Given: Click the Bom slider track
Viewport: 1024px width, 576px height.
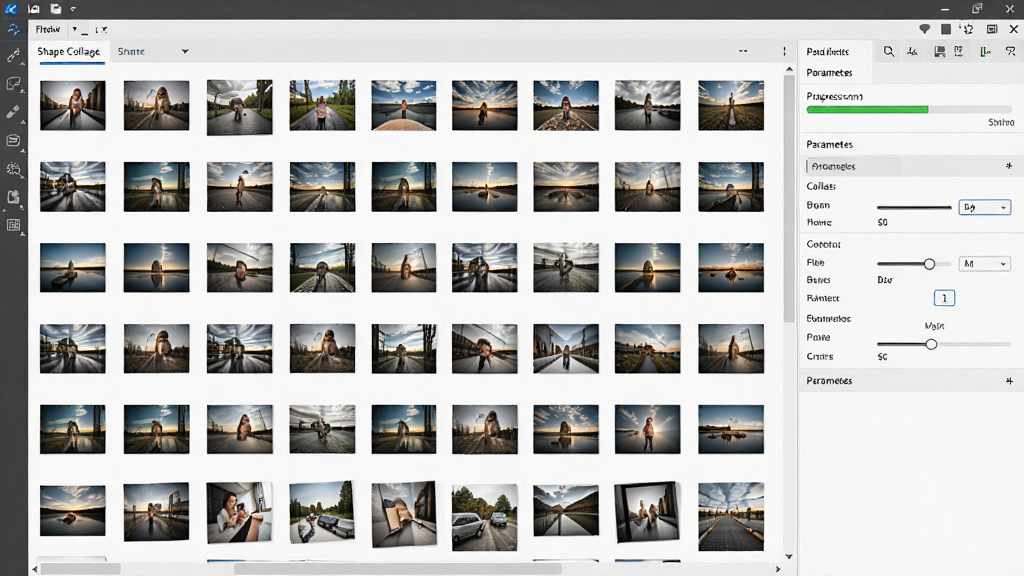Looking at the screenshot, I should 914,208.
